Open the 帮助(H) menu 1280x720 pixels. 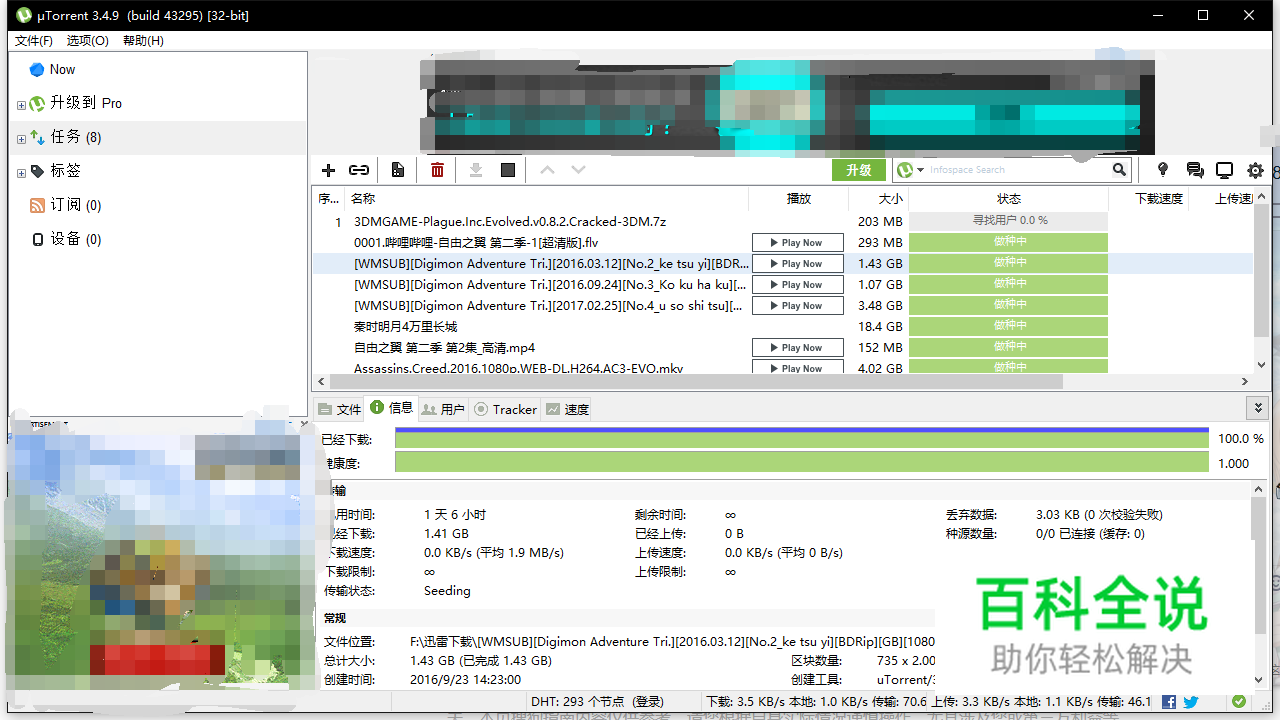pyautogui.click(x=143, y=41)
